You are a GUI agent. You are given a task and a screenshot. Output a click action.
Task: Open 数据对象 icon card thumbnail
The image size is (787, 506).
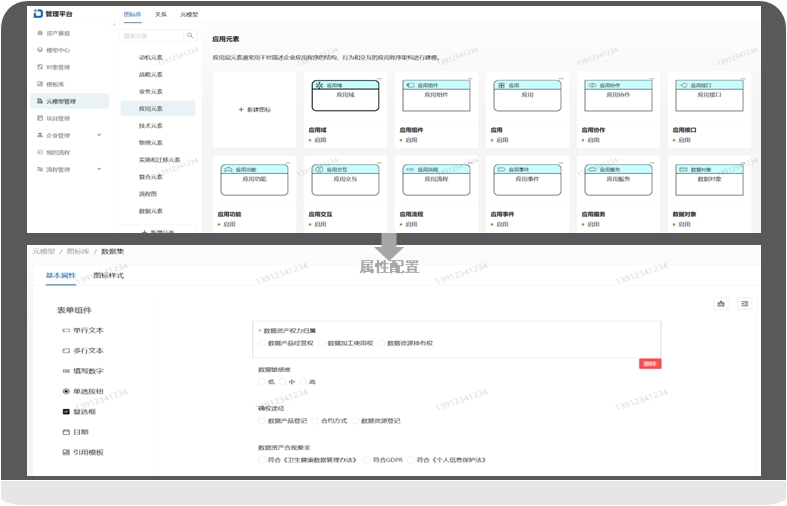[709, 180]
